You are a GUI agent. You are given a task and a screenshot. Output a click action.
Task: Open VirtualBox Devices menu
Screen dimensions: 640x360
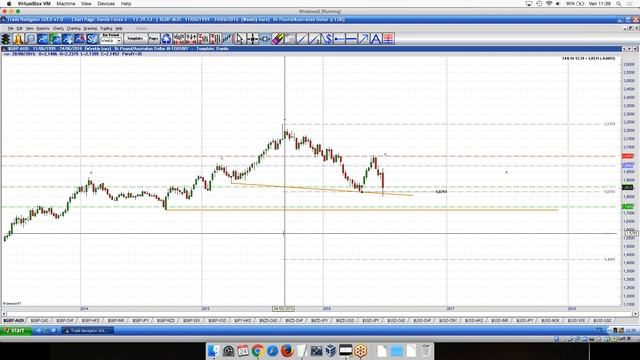click(x=106, y=3)
